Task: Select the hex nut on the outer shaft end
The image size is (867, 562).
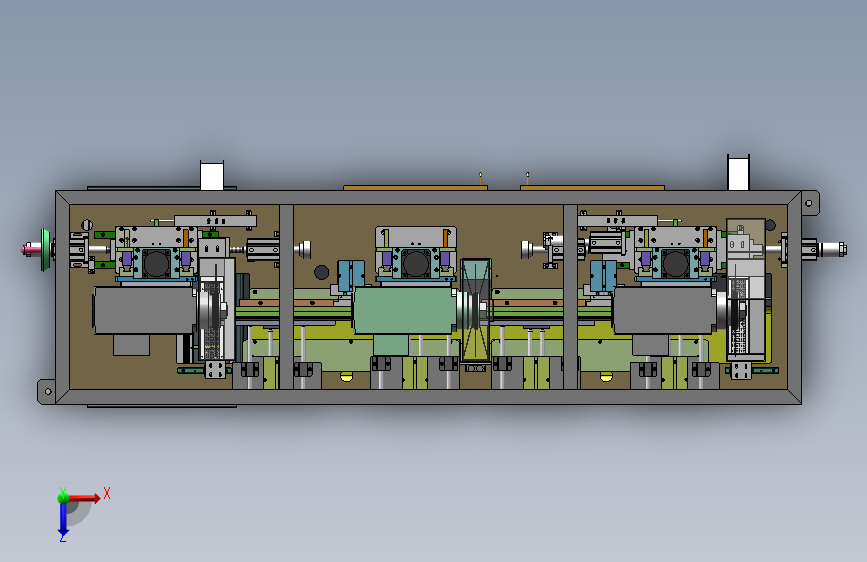Action: click(842, 249)
